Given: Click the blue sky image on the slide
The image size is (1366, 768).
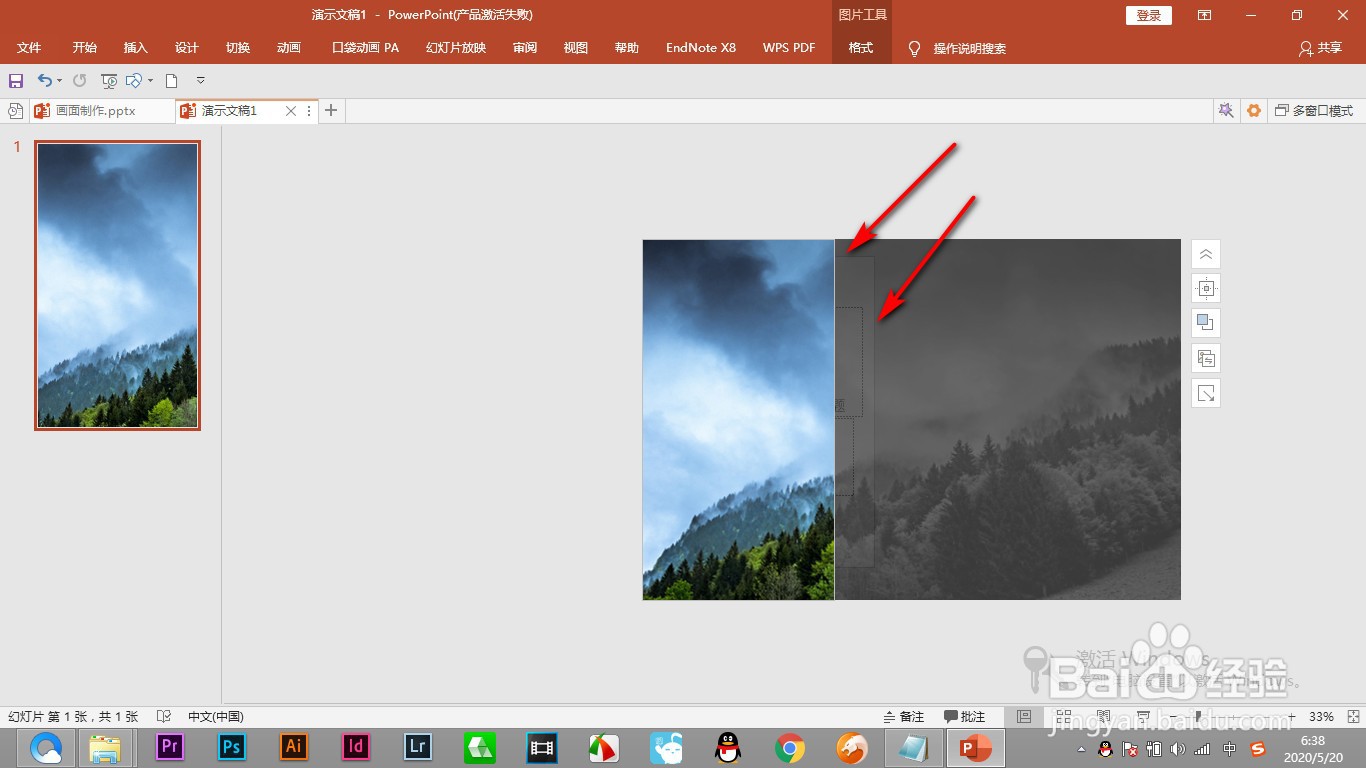Looking at the screenshot, I should pyautogui.click(x=738, y=420).
